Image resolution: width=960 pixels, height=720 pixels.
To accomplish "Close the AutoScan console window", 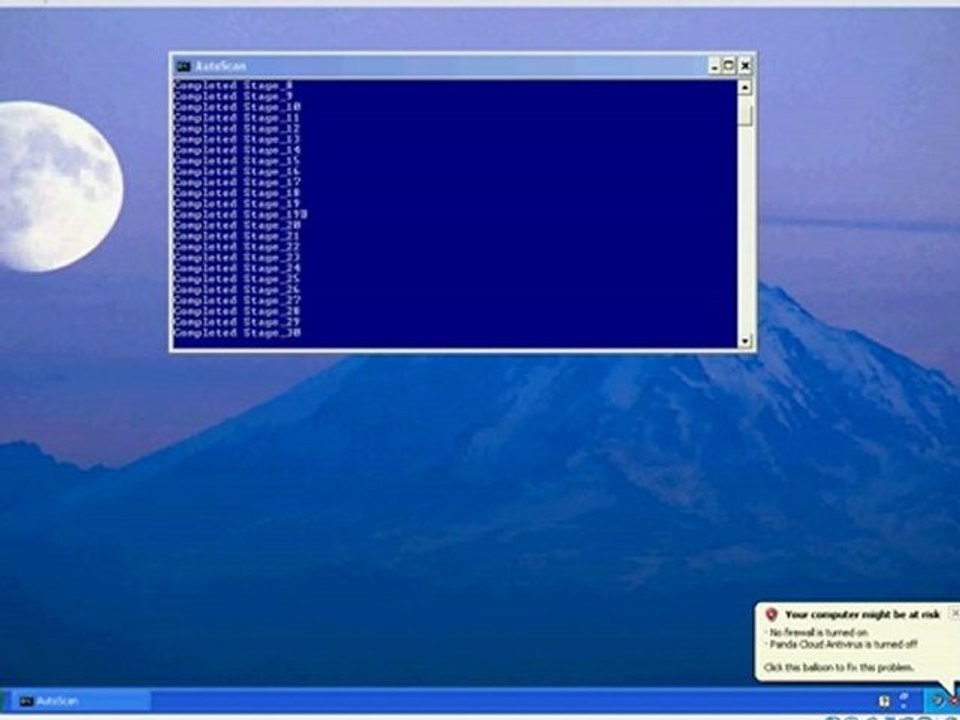I will [x=744, y=66].
